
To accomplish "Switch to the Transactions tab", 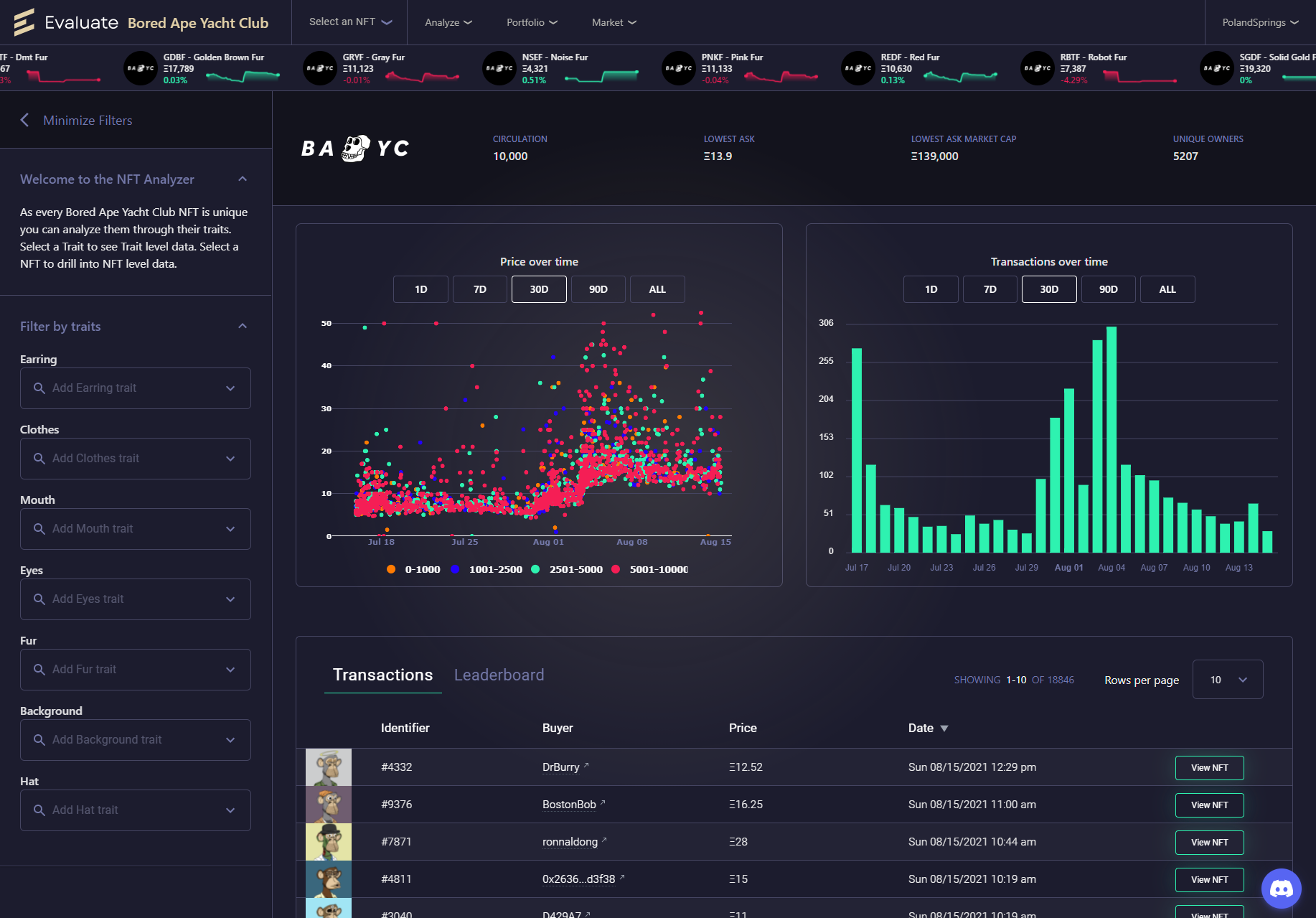I will [x=383, y=675].
